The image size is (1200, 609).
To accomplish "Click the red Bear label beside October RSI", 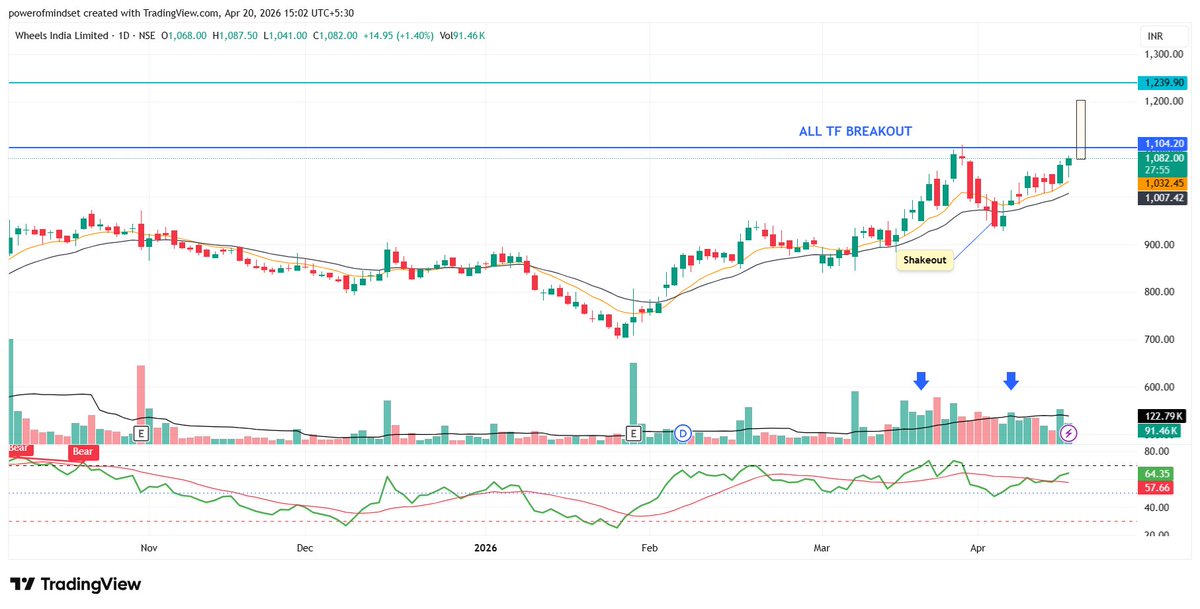I will (x=83, y=452).
